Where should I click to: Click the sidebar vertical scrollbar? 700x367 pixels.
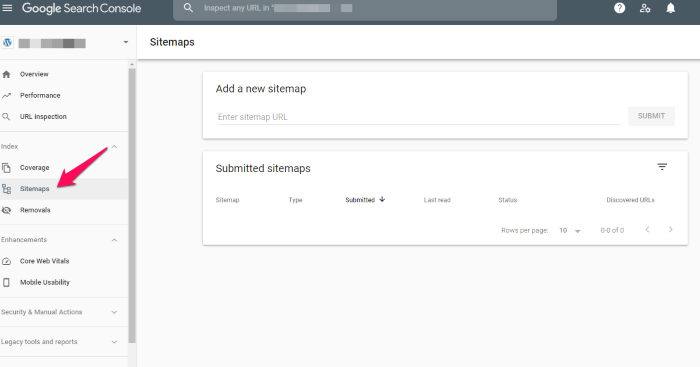132,206
